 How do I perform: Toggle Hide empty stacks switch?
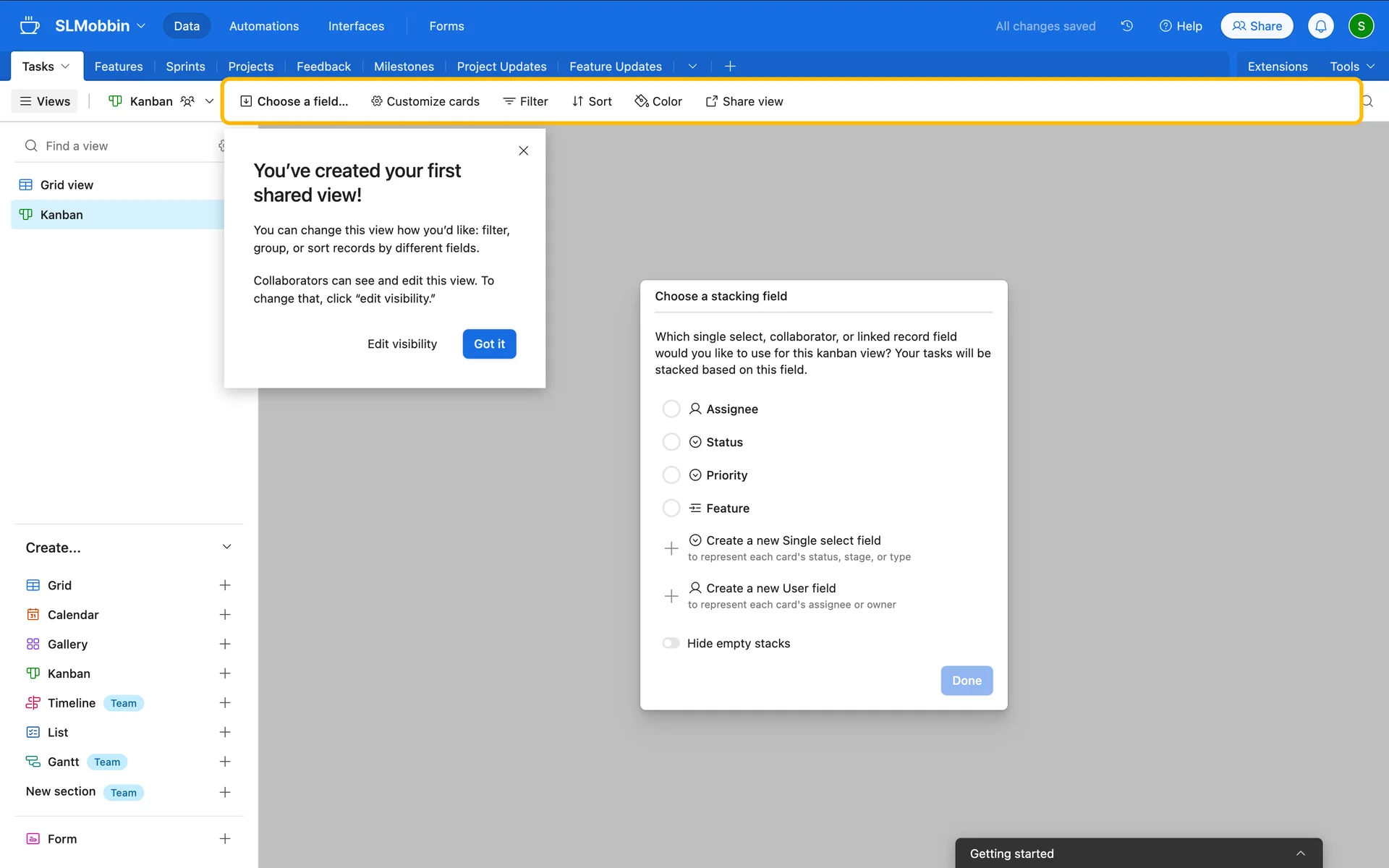(671, 643)
